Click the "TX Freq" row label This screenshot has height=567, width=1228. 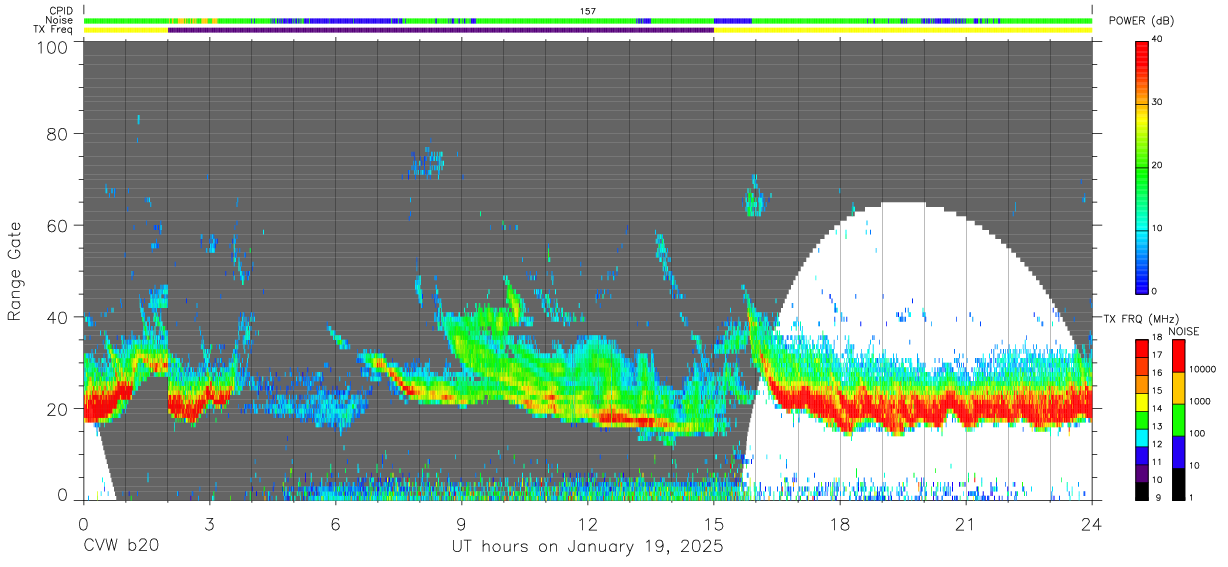tap(54, 30)
